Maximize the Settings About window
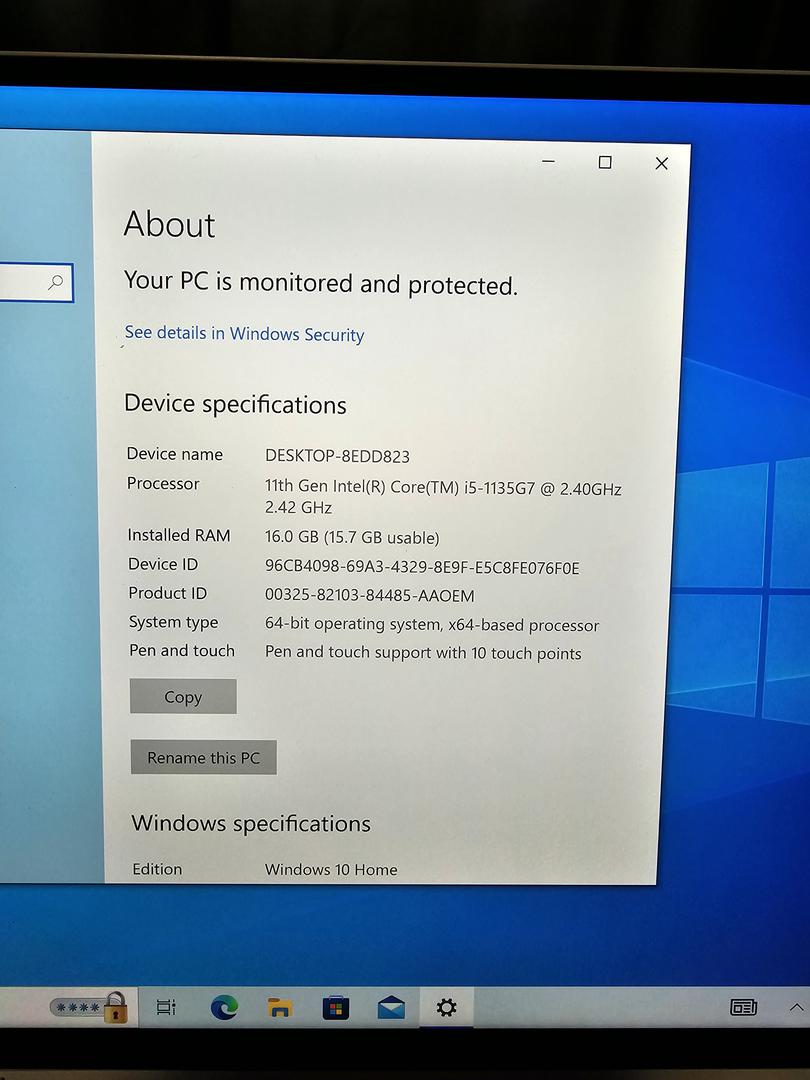 [604, 162]
